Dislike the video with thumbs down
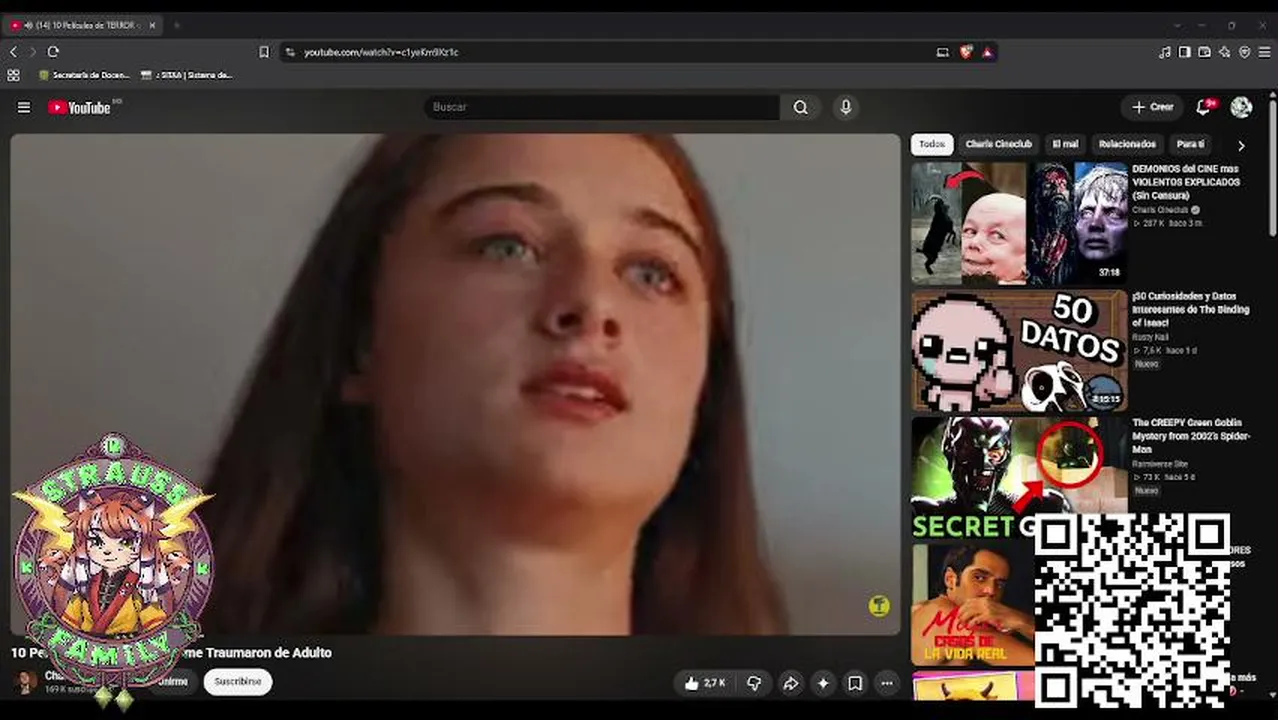The height and width of the screenshot is (720, 1278). coord(754,683)
